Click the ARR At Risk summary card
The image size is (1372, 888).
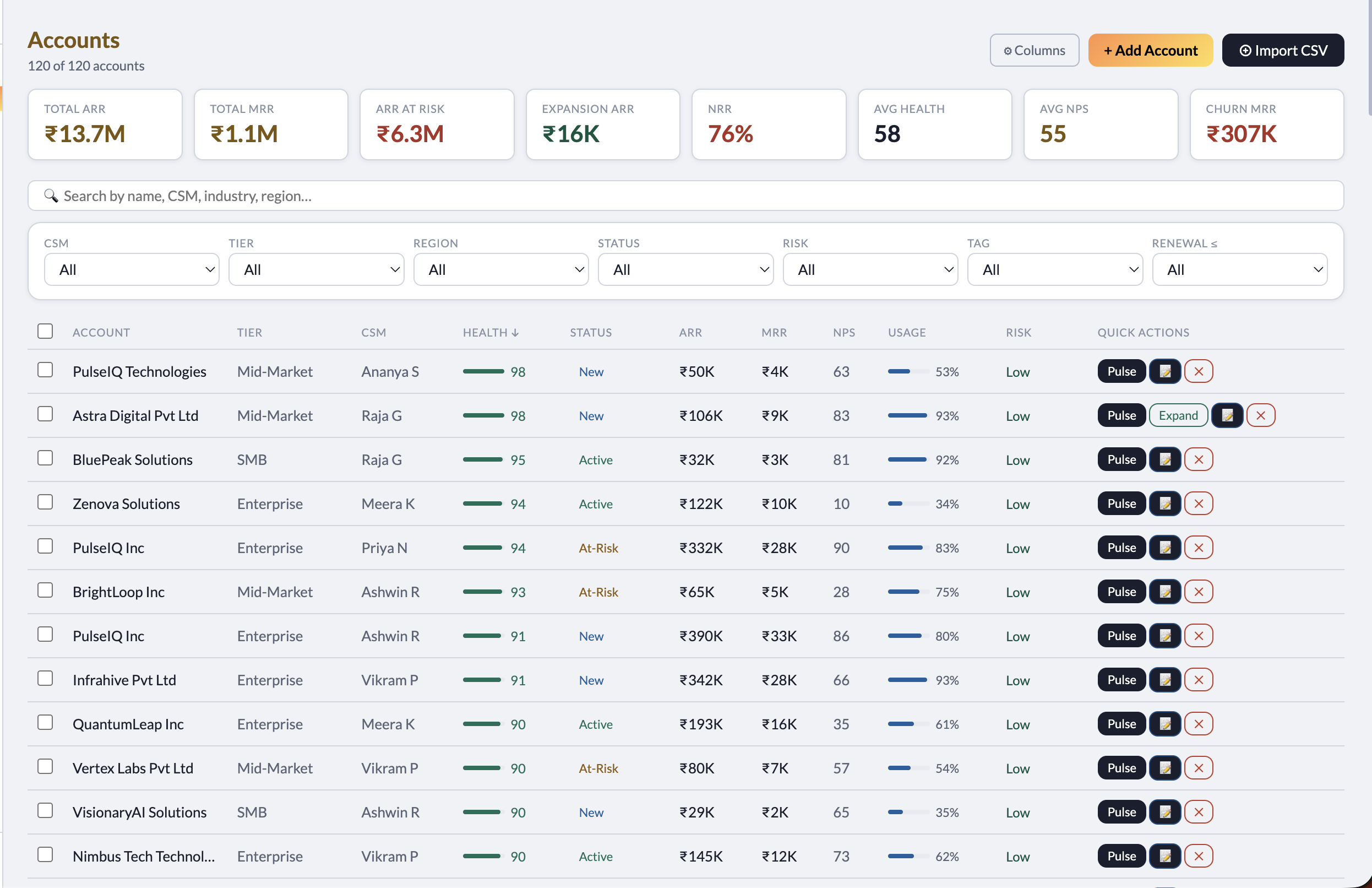[437, 124]
